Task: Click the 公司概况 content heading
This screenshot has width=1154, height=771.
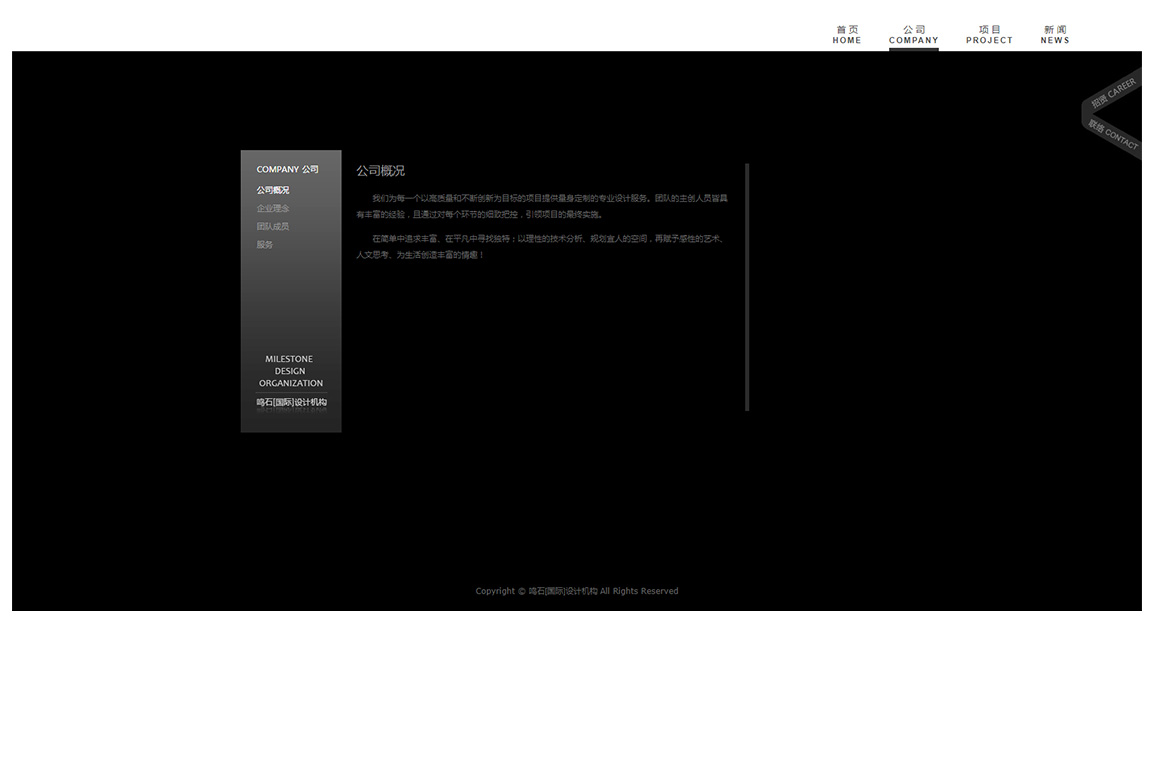Action: 380,171
